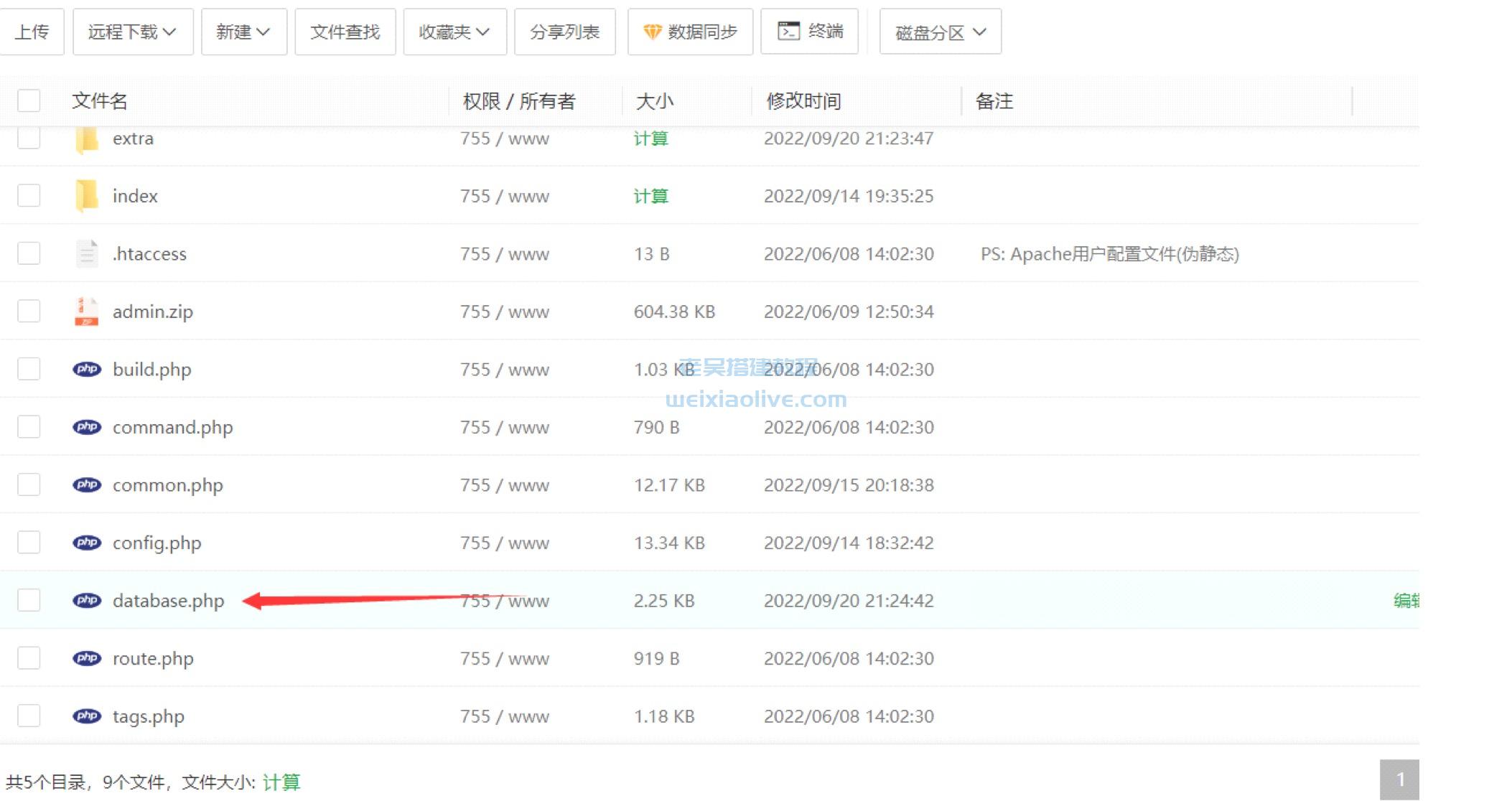The width and height of the screenshot is (1512, 801).
Task: Click the 数据同步 diamond icon
Action: (x=652, y=31)
